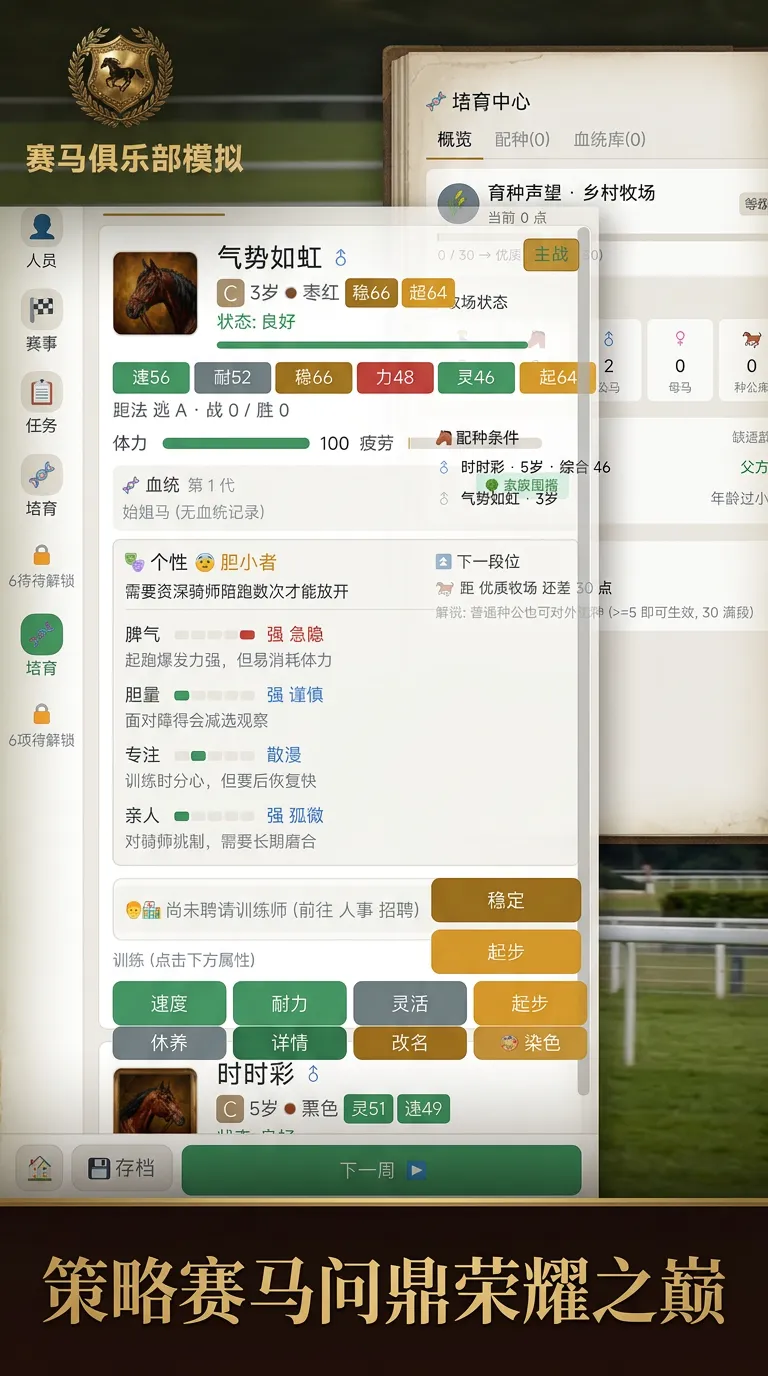Click the 时时彩 horse portrait
The image size is (768, 1376).
click(155, 1100)
